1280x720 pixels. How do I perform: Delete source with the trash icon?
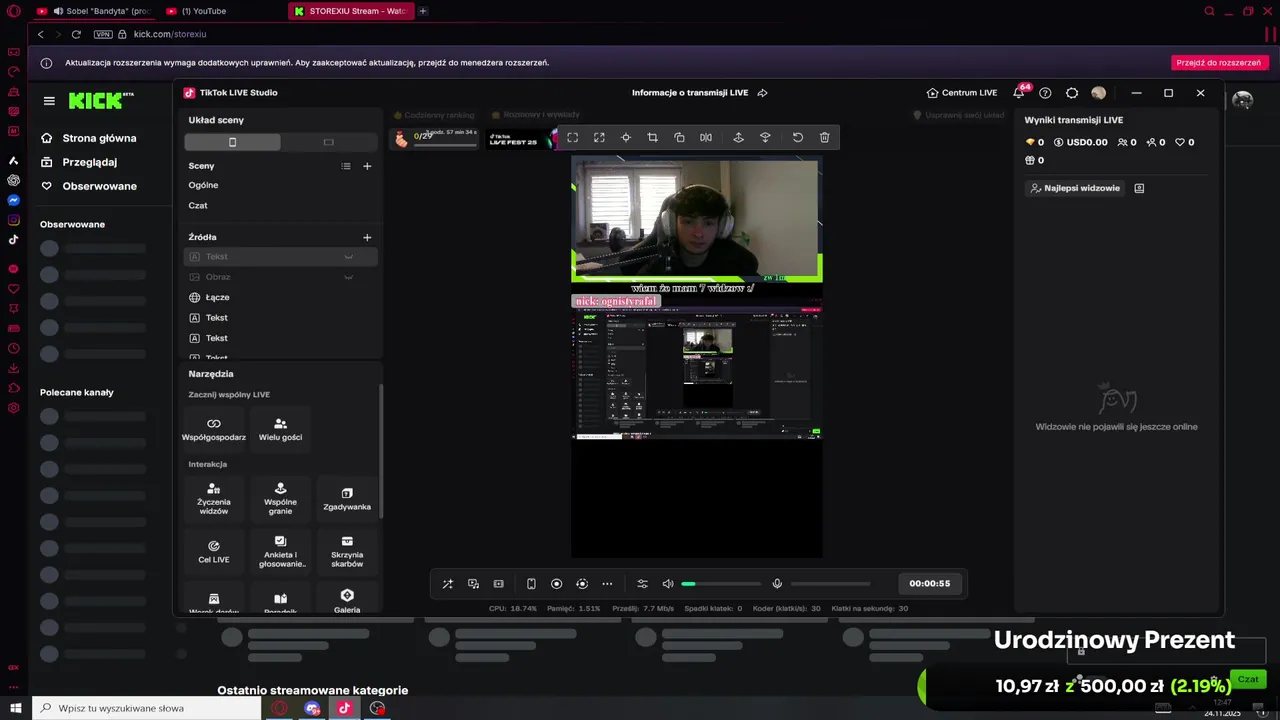[x=824, y=138]
